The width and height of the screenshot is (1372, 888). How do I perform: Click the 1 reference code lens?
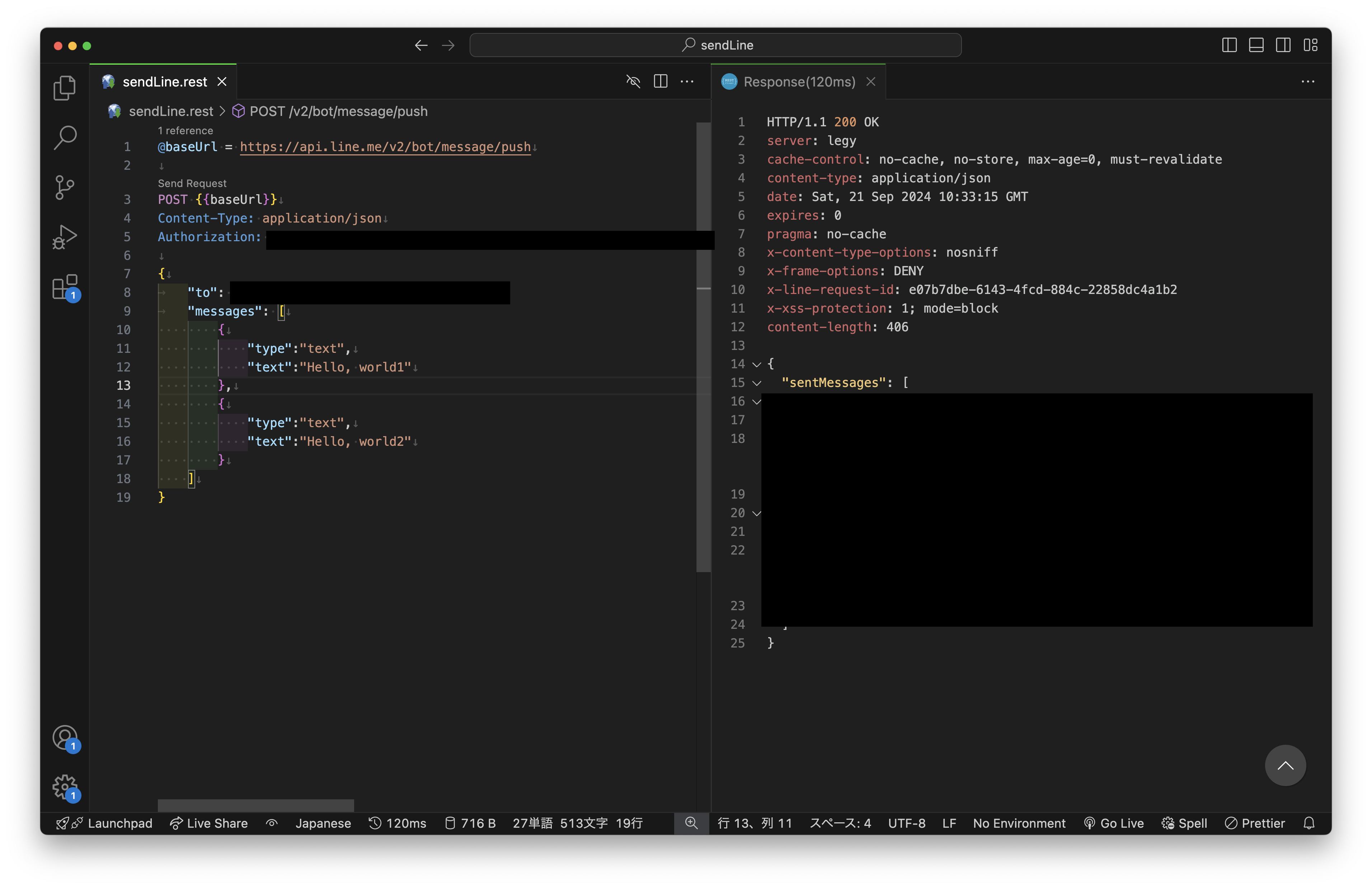185,131
